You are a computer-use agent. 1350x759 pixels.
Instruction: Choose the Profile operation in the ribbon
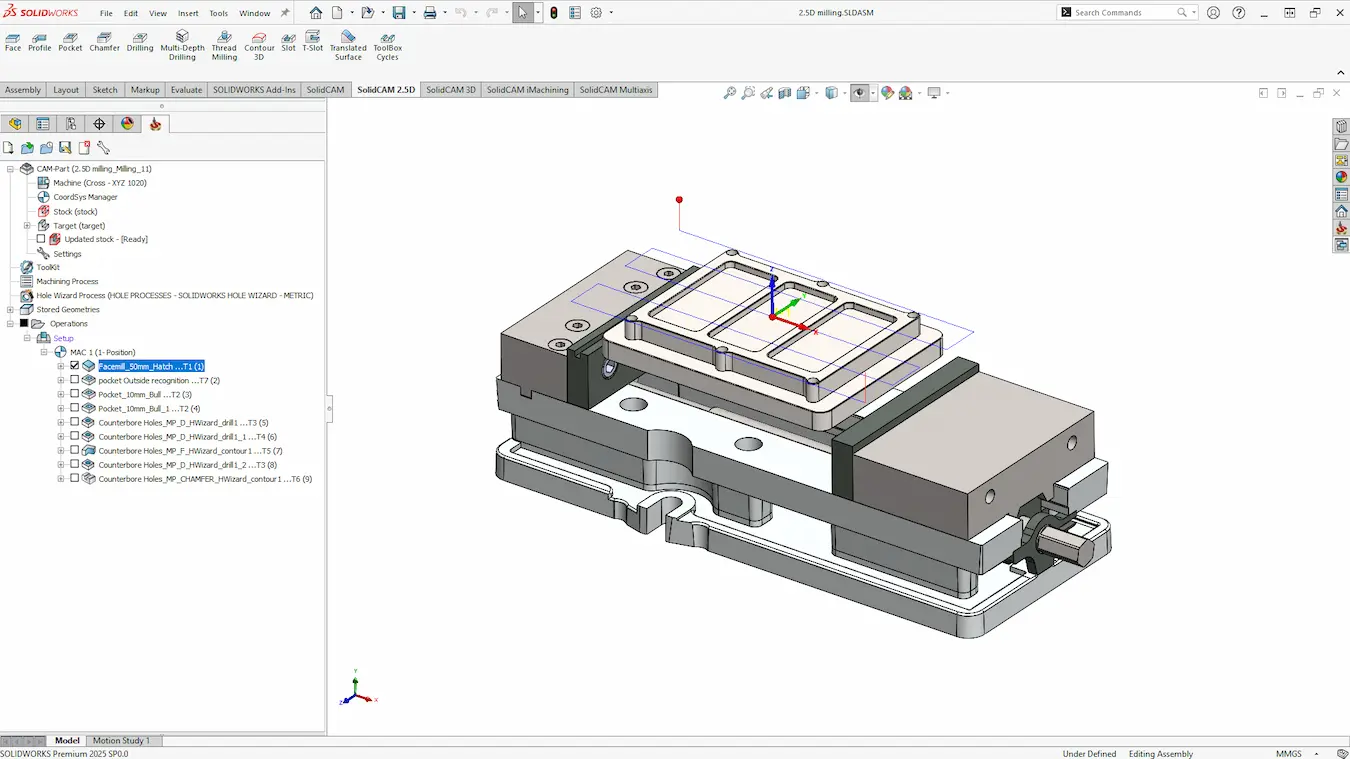click(40, 41)
